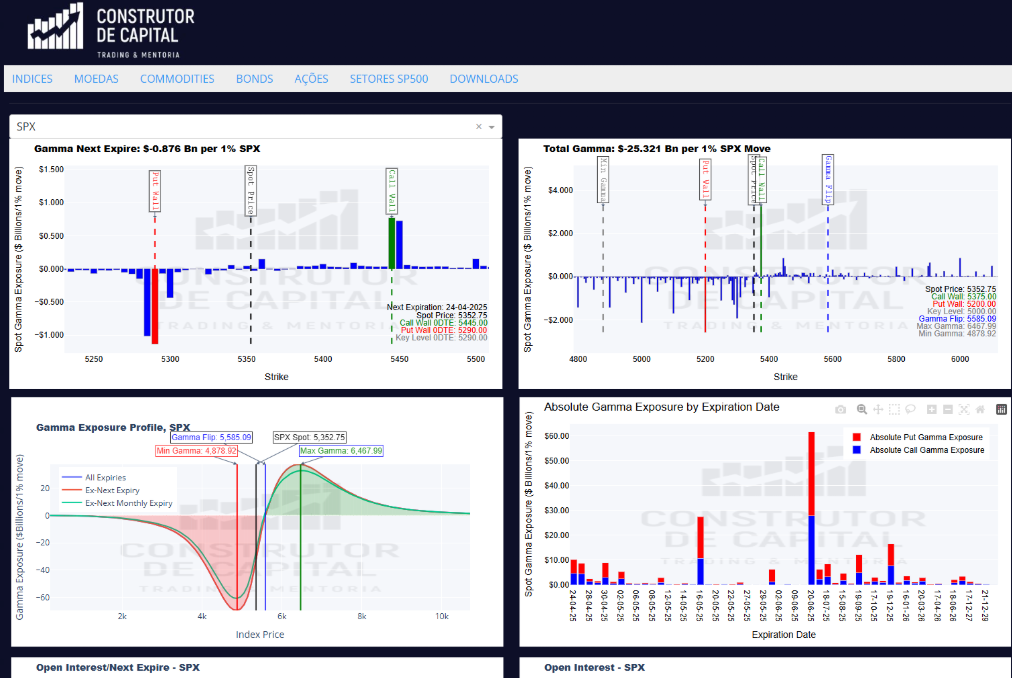The image size is (1012, 678).
Task: Activate the pan tool in the chart modebar
Action: click(x=877, y=409)
